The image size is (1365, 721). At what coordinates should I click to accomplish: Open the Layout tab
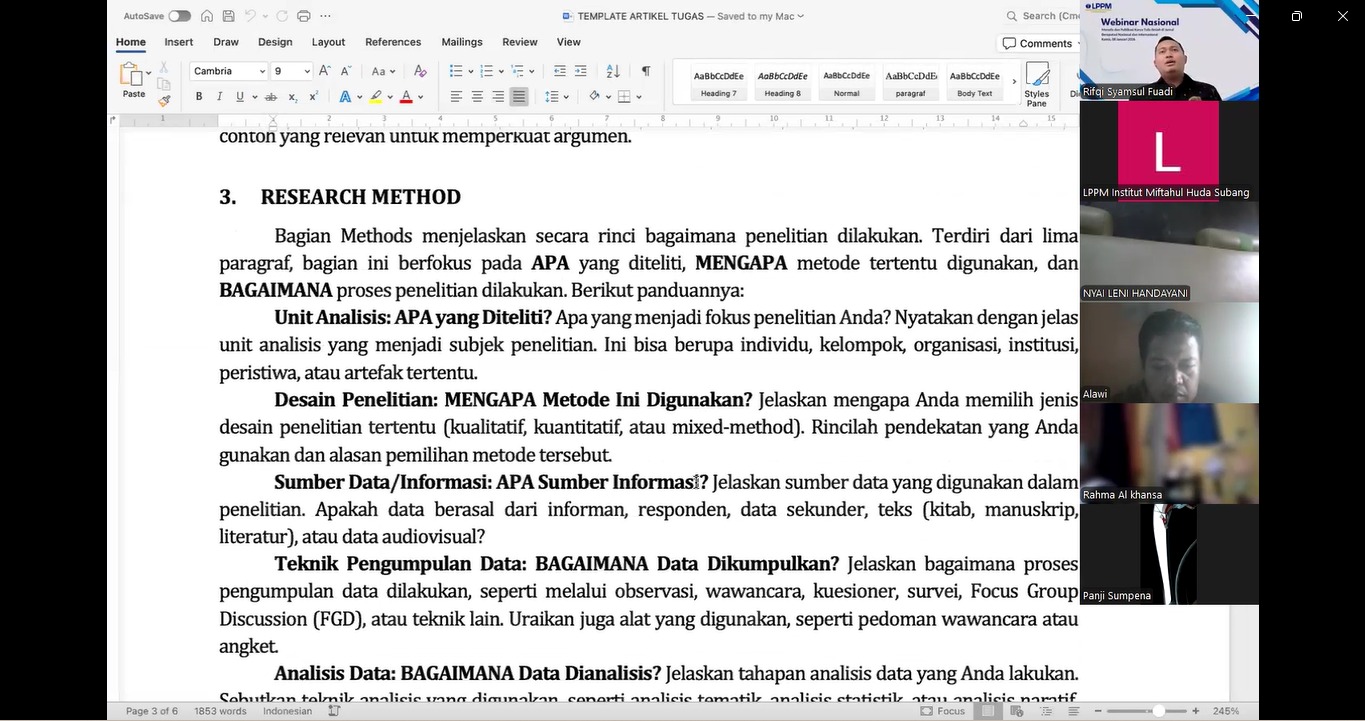pyautogui.click(x=328, y=42)
